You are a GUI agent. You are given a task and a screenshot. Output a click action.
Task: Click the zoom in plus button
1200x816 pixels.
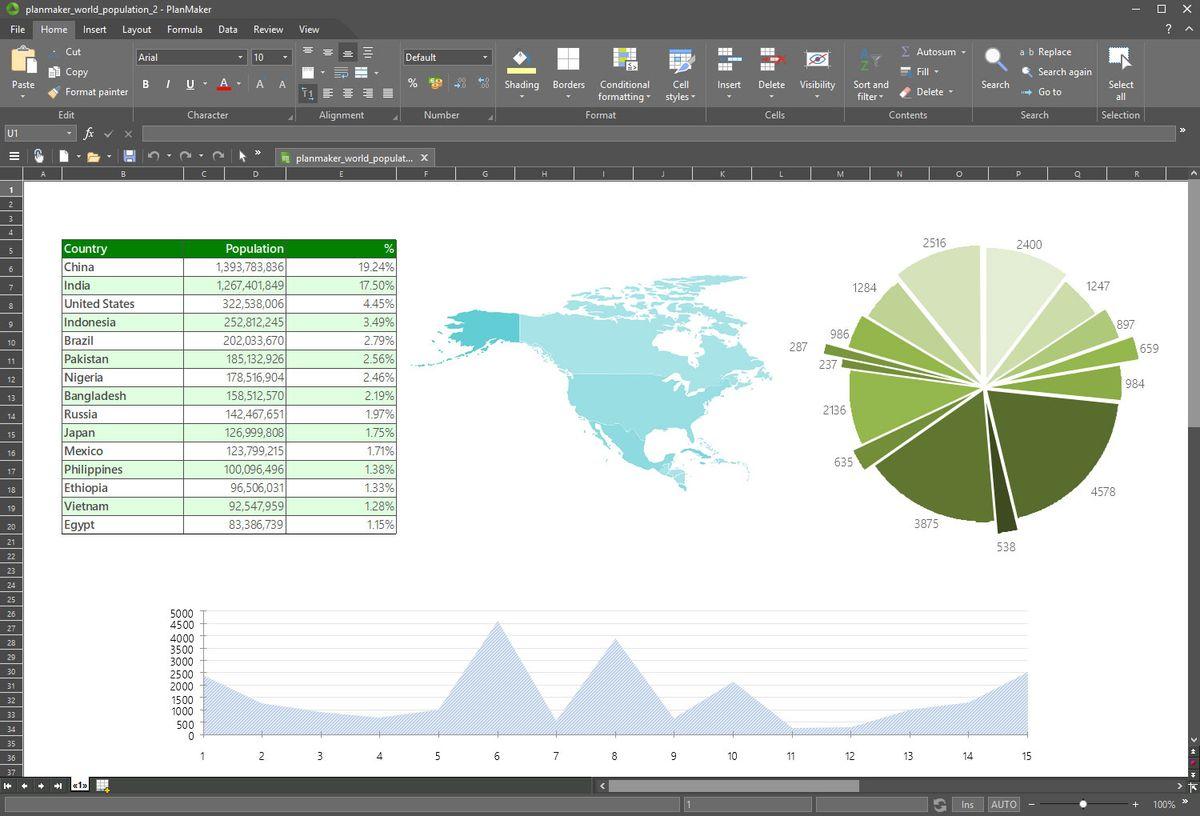(x=1135, y=804)
